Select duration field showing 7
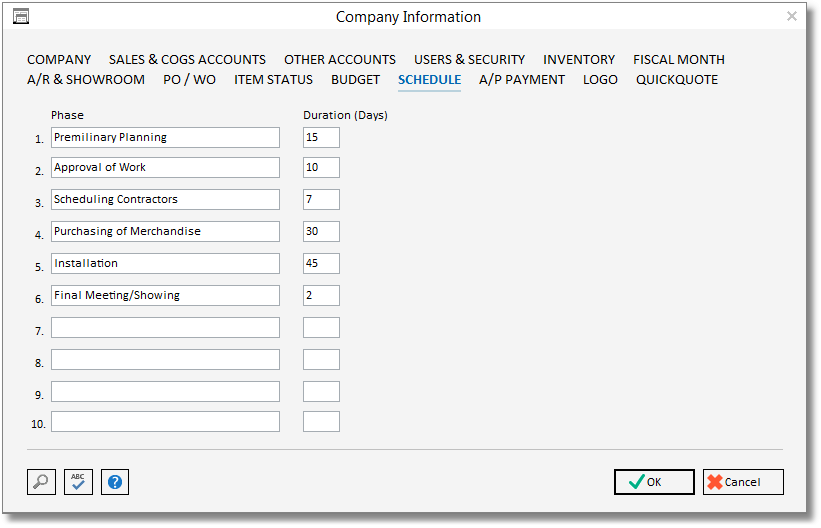821x528 pixels. click(321, 200)
